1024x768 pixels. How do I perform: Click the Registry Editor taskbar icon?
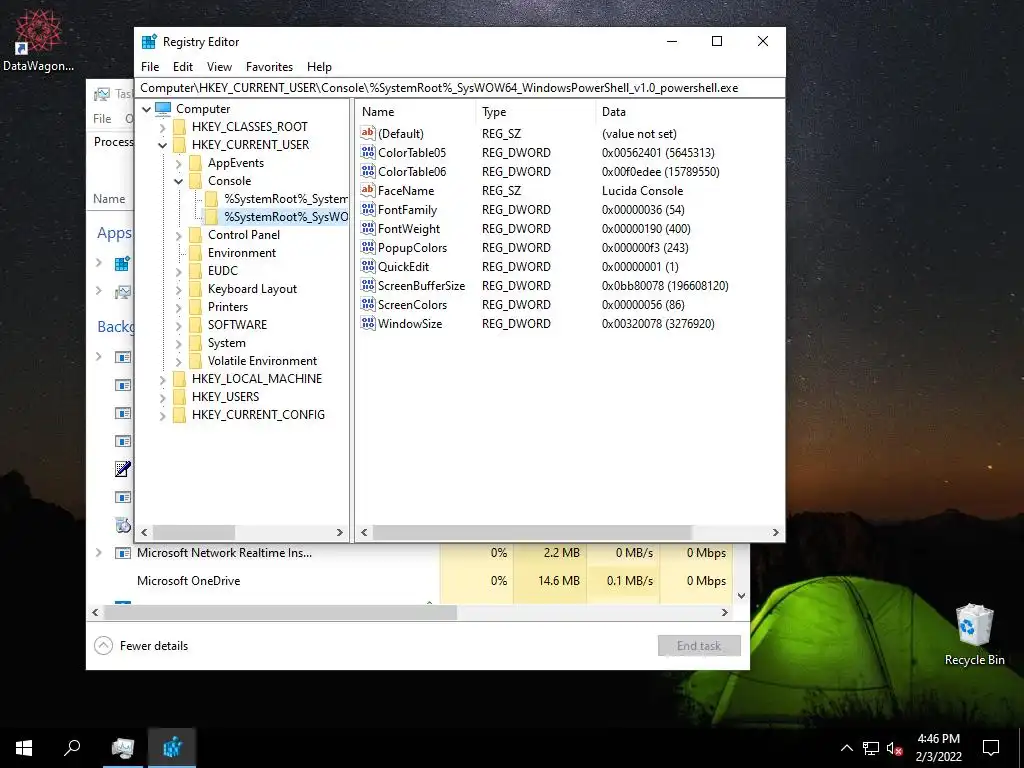[x=172, y=747]
